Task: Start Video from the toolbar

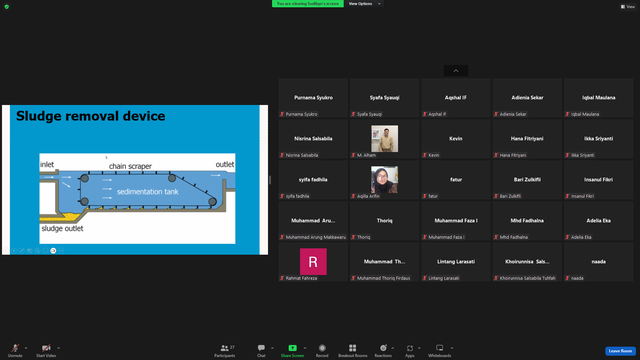Action: pyautogui.click(x=46, y=350)
